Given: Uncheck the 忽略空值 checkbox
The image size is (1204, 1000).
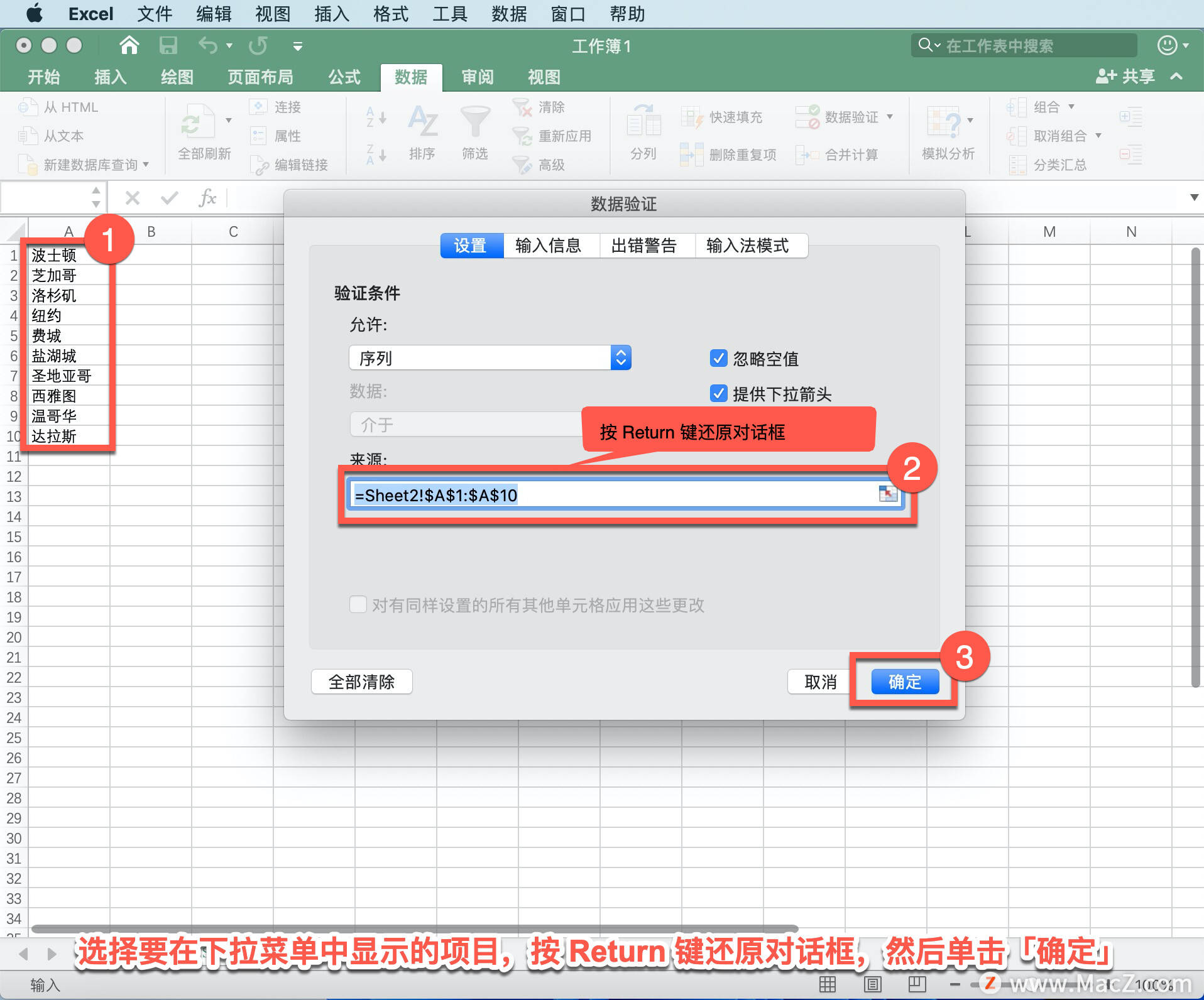Looking at the screenshot, I should pyautogui.click(x=718, y=358).
